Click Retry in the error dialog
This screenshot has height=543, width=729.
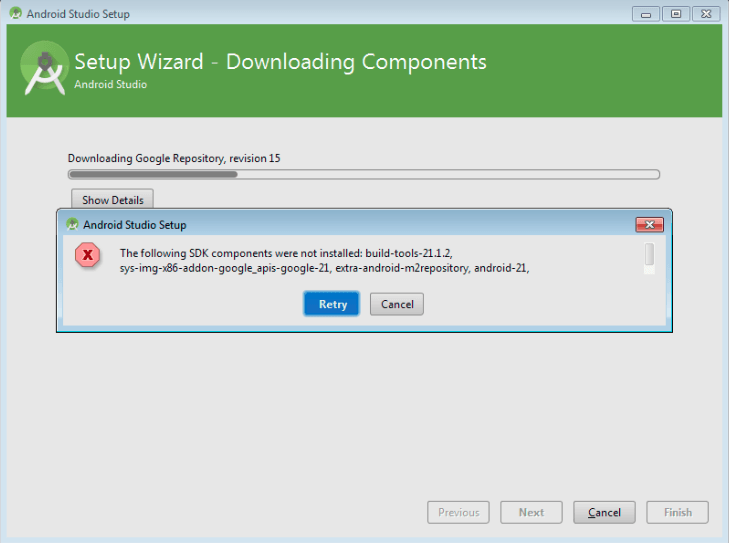point(331,304)
